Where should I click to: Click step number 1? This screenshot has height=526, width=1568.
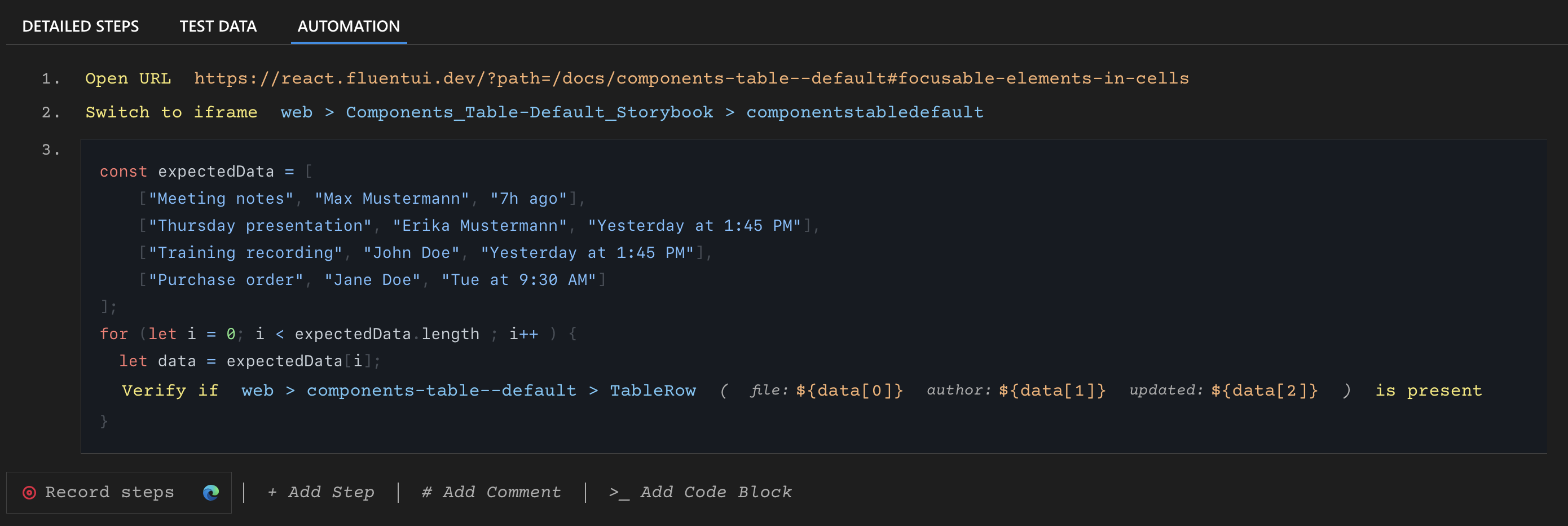point(51,78)
